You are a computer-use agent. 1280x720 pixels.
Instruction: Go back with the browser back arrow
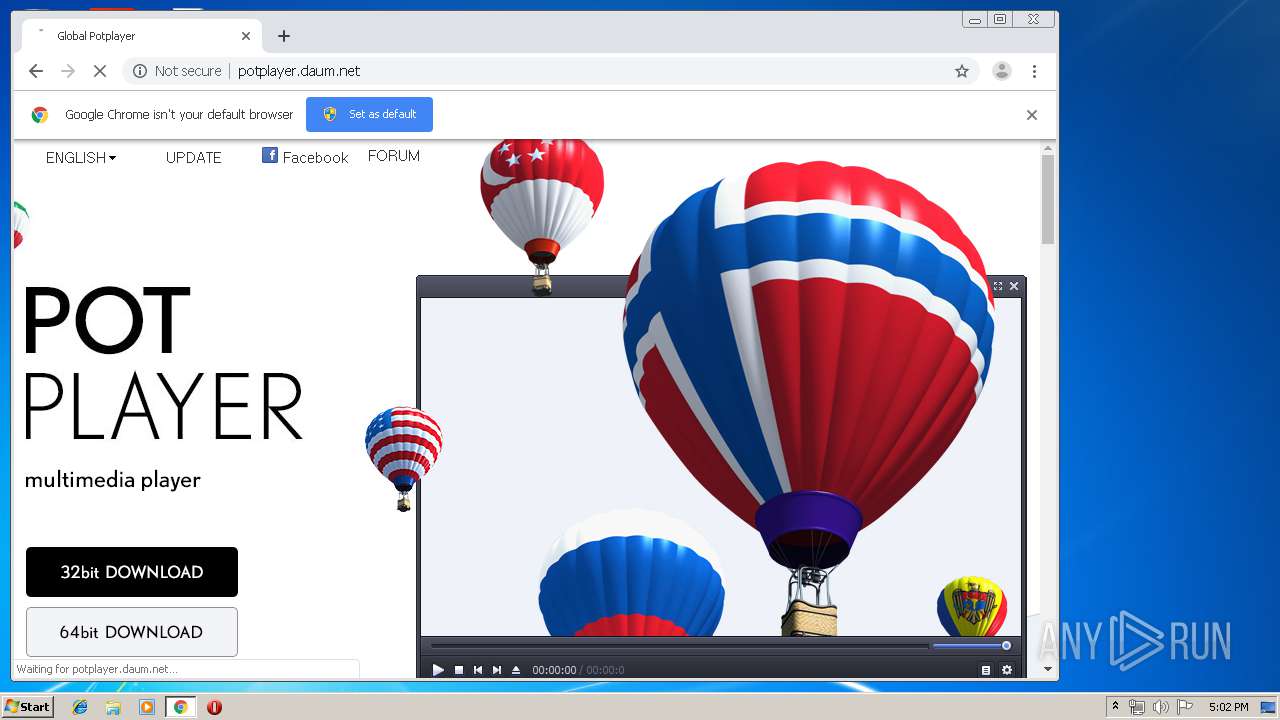click(x=36, y=71)
